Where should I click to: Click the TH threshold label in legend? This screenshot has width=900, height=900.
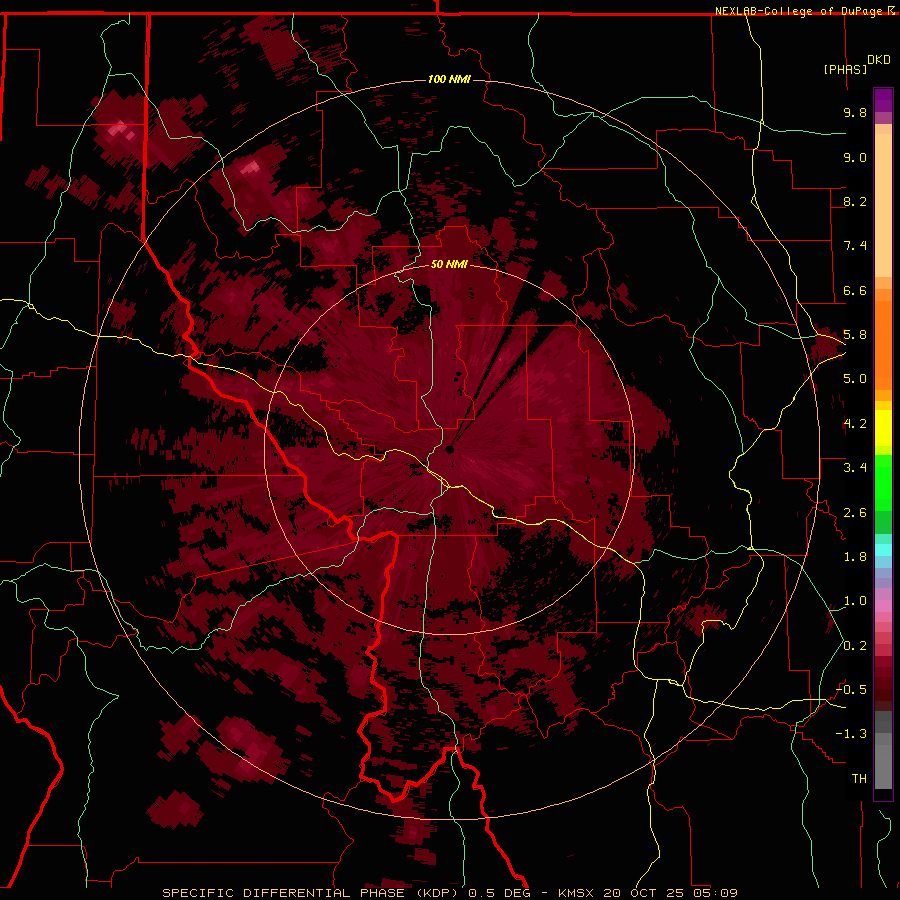859,779
